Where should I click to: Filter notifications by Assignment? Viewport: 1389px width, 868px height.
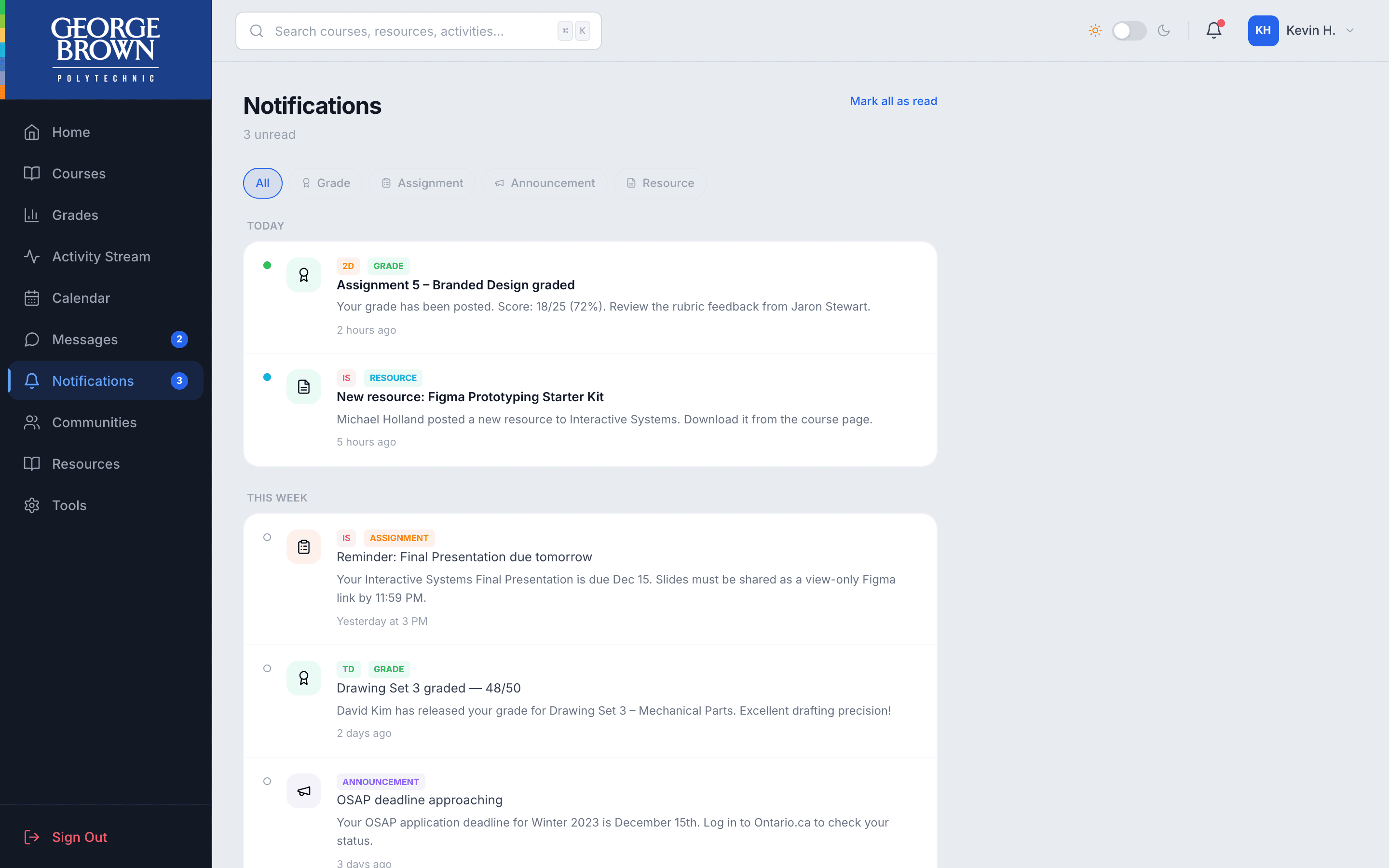(x=422, y=183)
